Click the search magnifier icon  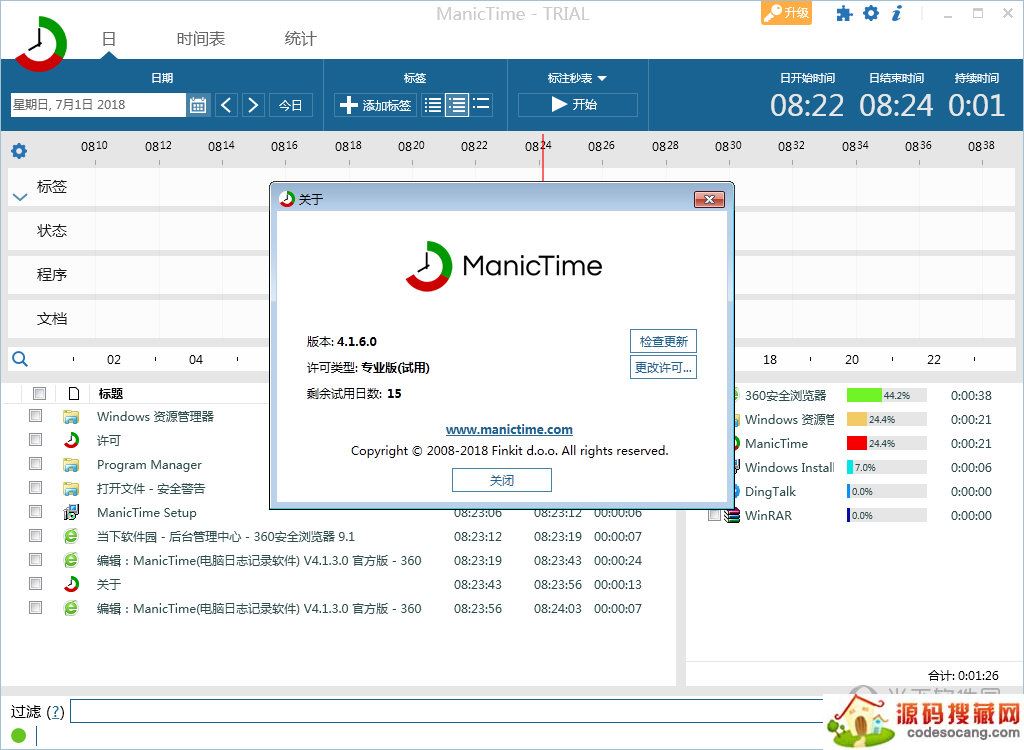coord(20,359)
